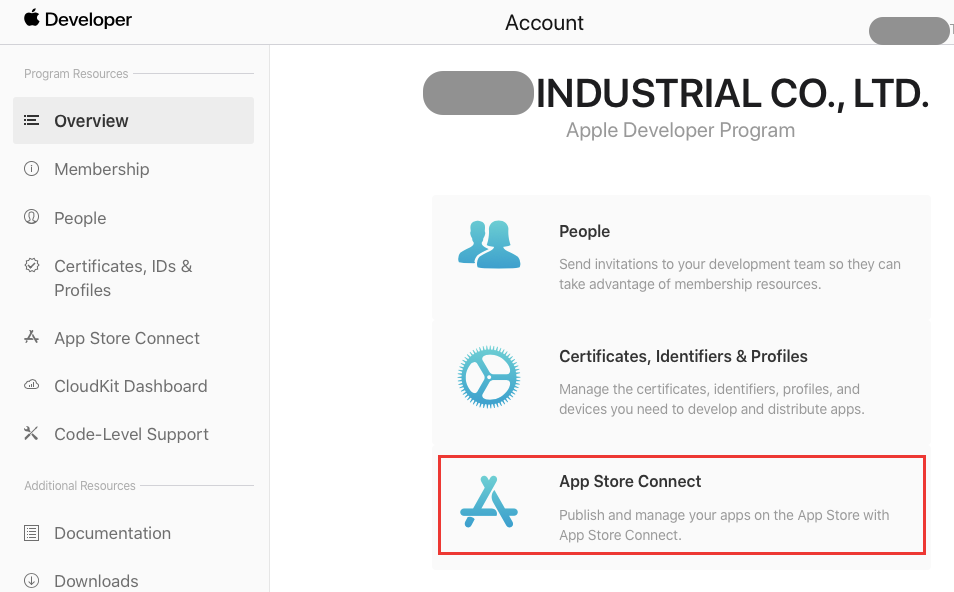The width and height of the screenshot is (954, 592).
Task: Click the Code-Level Support tools icon
Action: (x=31, y=433)
